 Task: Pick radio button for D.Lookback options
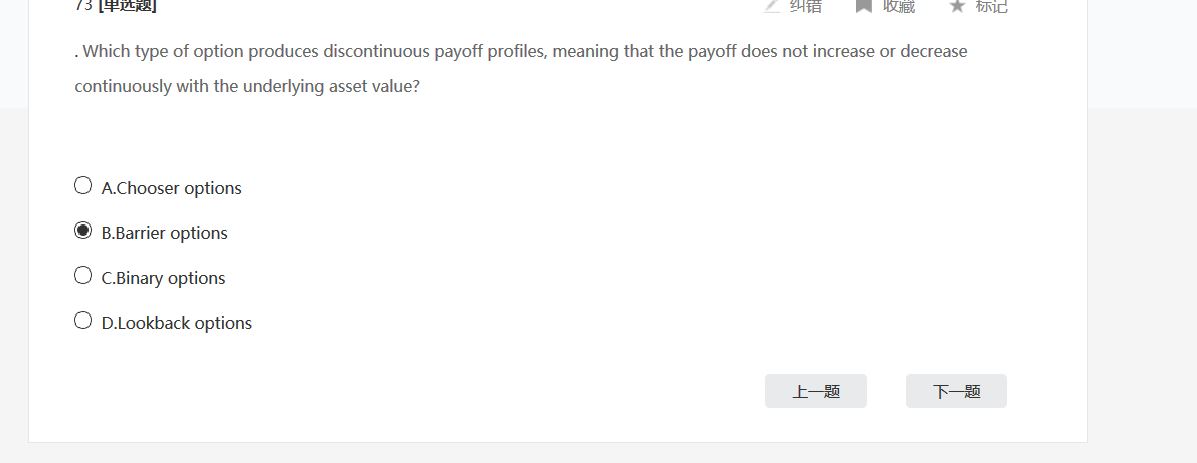pyautogui.click(x=83, y=320)
